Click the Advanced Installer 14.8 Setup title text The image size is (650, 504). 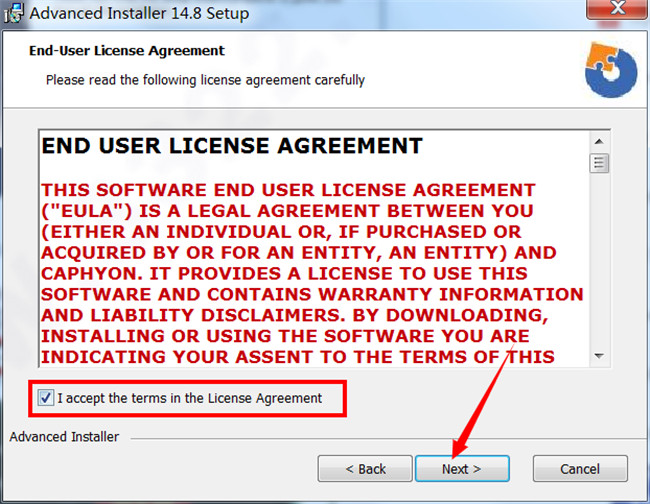click(139, 13)
